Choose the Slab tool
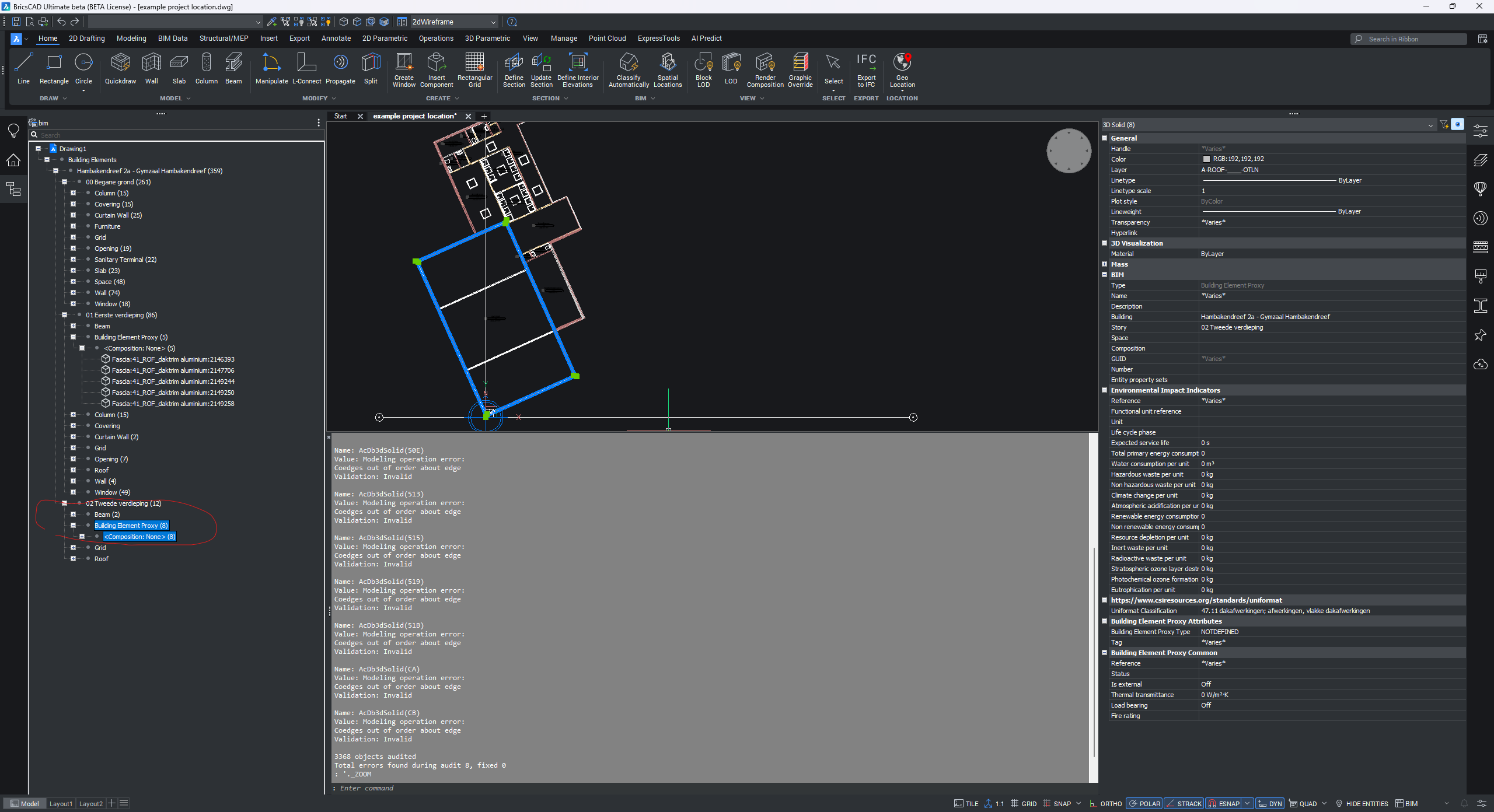The width and height of the screenshot is (1494, 812). 179,69
